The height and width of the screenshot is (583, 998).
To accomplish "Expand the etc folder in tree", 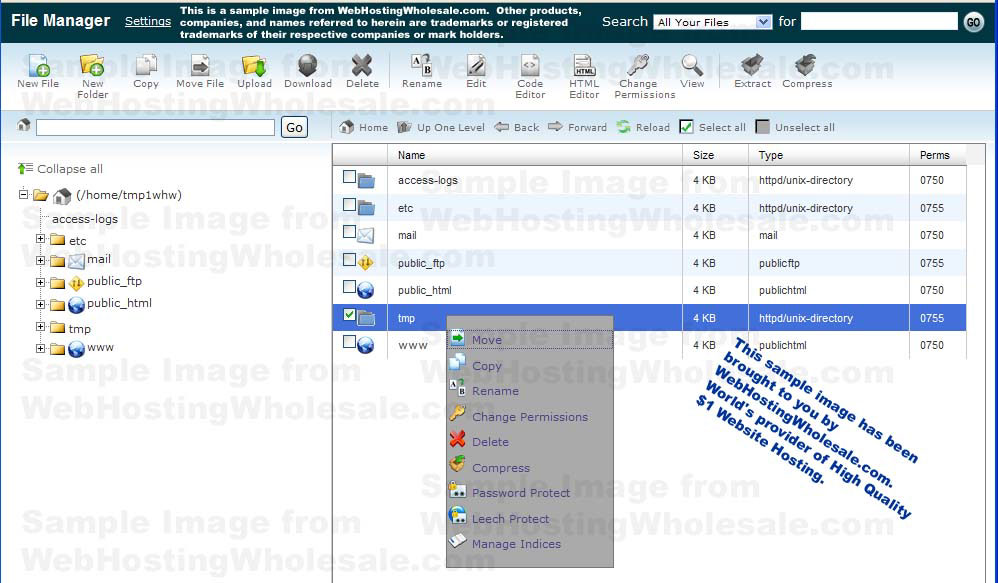I will click(x=40, y=239).
